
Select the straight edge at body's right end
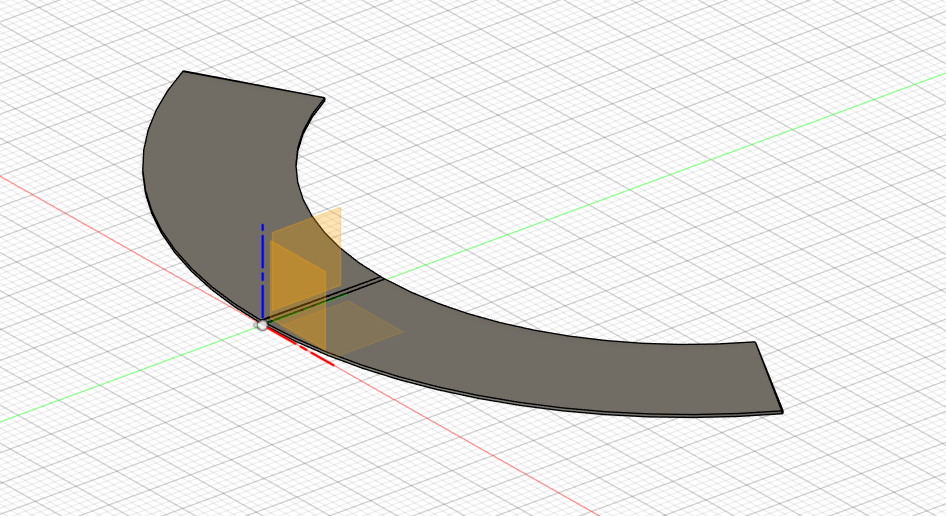coord(768,377)
